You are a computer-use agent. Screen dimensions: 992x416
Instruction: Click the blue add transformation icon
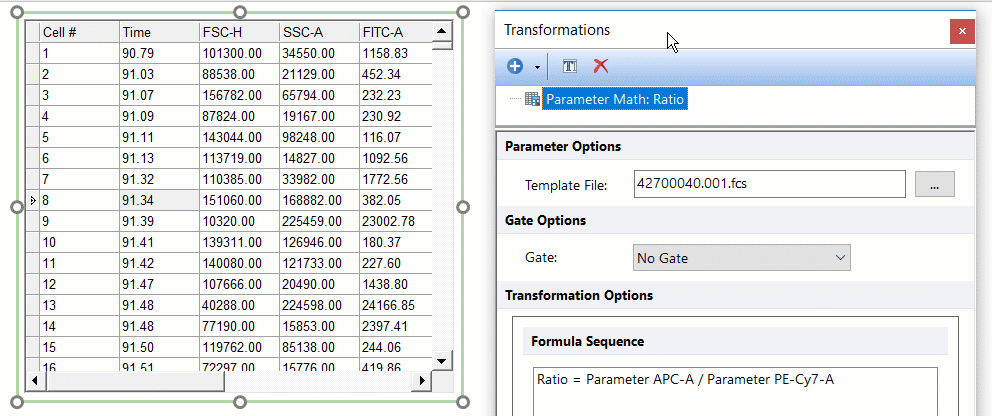[x=515, y=66]
